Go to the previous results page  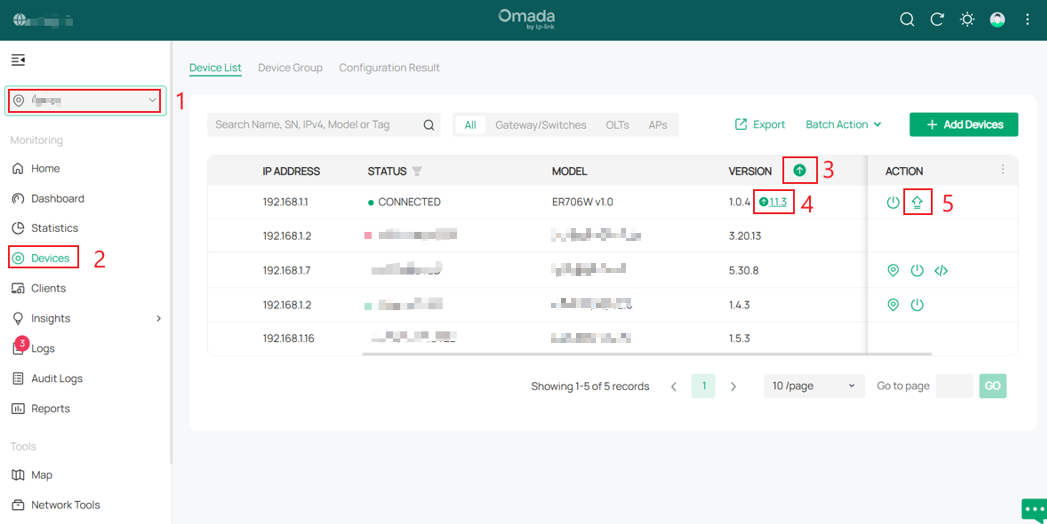(x=674, y=386)
